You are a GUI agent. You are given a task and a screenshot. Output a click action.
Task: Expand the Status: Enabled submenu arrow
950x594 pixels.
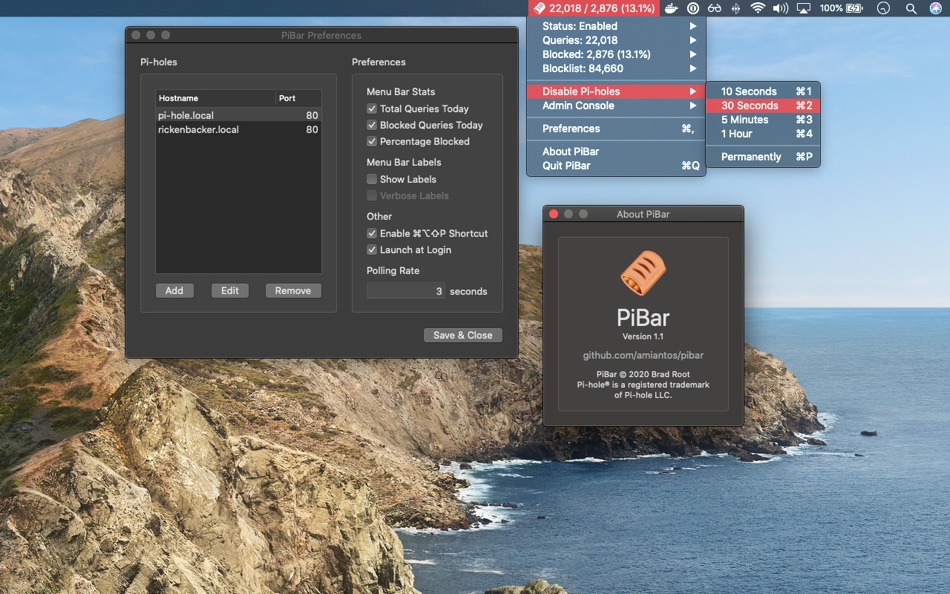(x=693, y=26)
